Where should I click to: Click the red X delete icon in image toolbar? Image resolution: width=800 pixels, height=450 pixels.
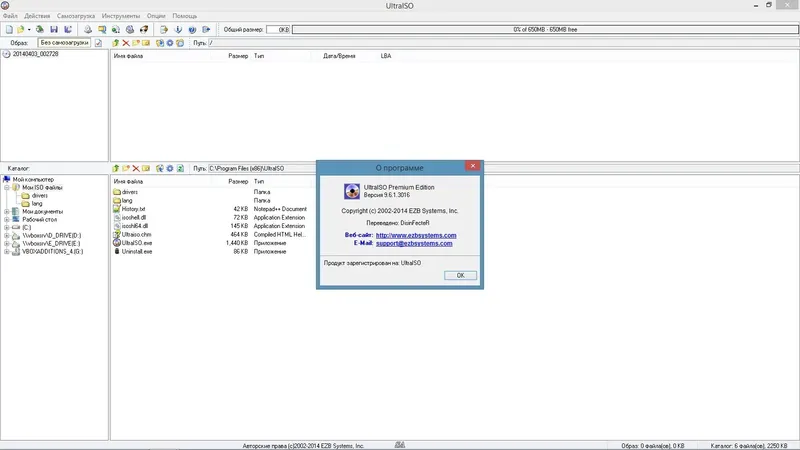pos(126,43)
